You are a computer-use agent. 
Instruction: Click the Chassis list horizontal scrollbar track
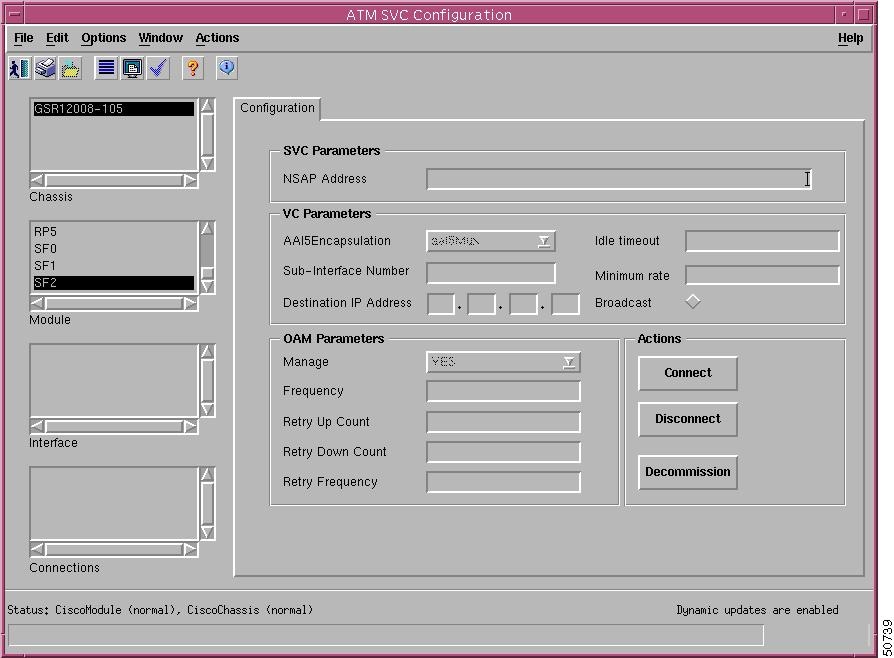click(113, 180)
